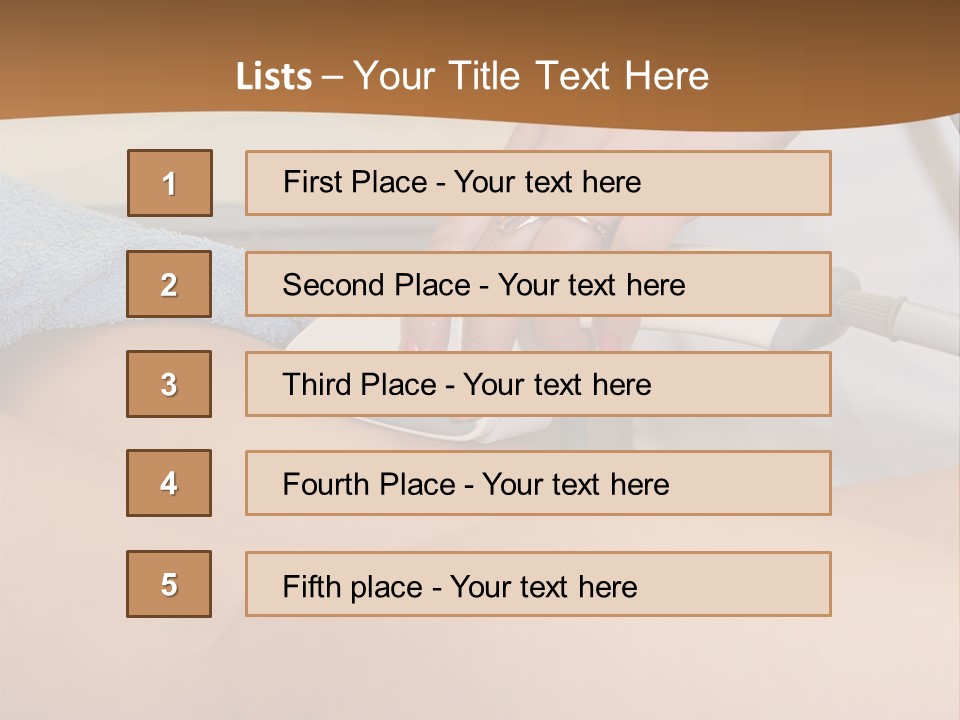Click the device handle on right edge
Screen dimensions: 960x720
tap(900, 310)
